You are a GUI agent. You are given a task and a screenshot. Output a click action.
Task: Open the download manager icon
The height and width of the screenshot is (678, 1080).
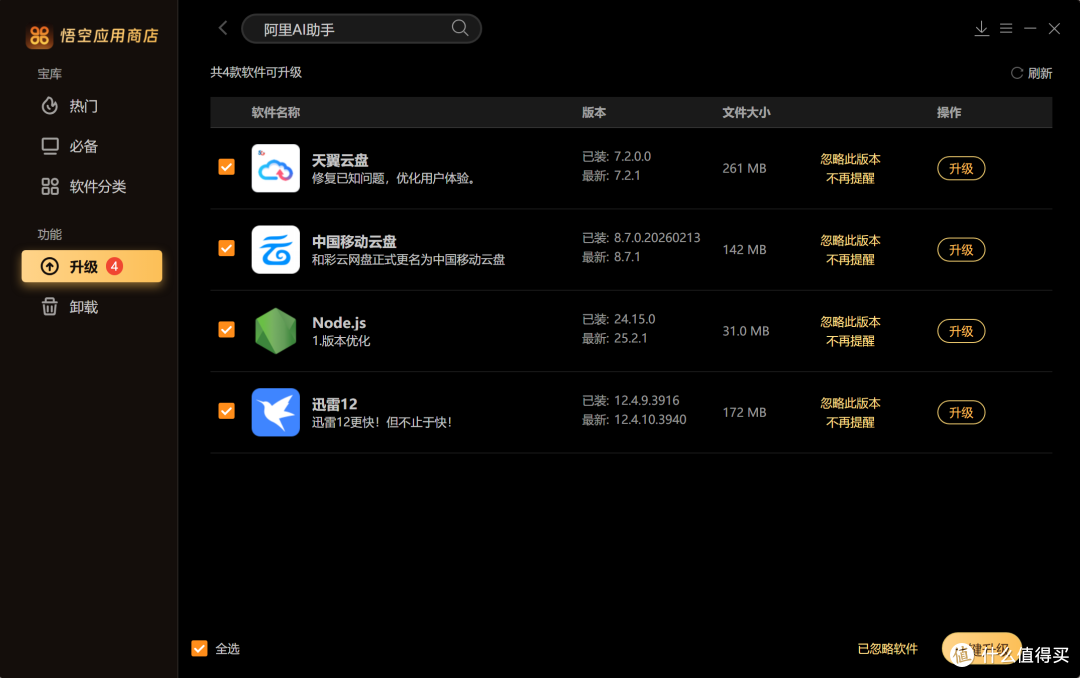[982, 28]
